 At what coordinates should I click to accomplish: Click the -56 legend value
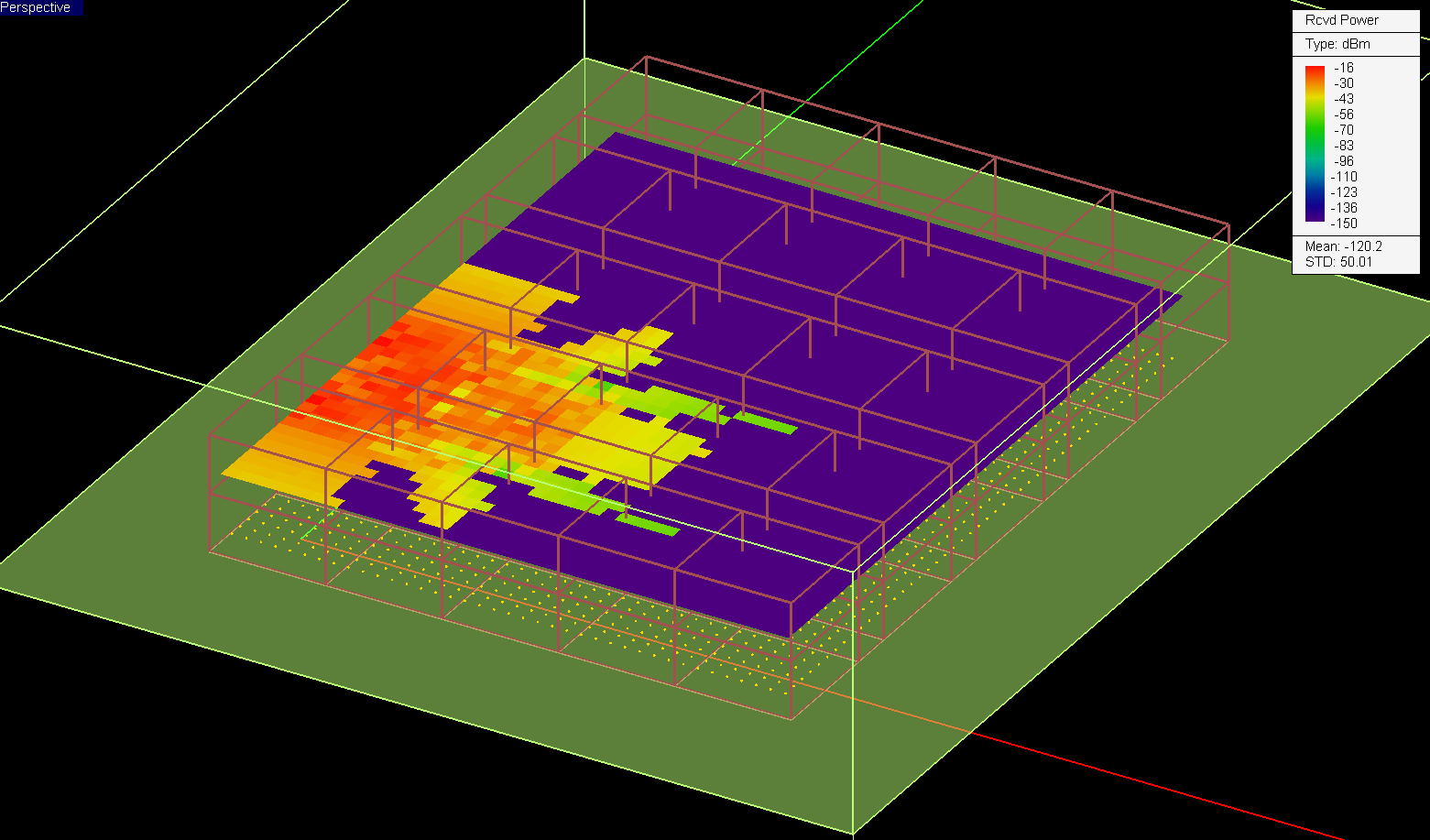1344,115
